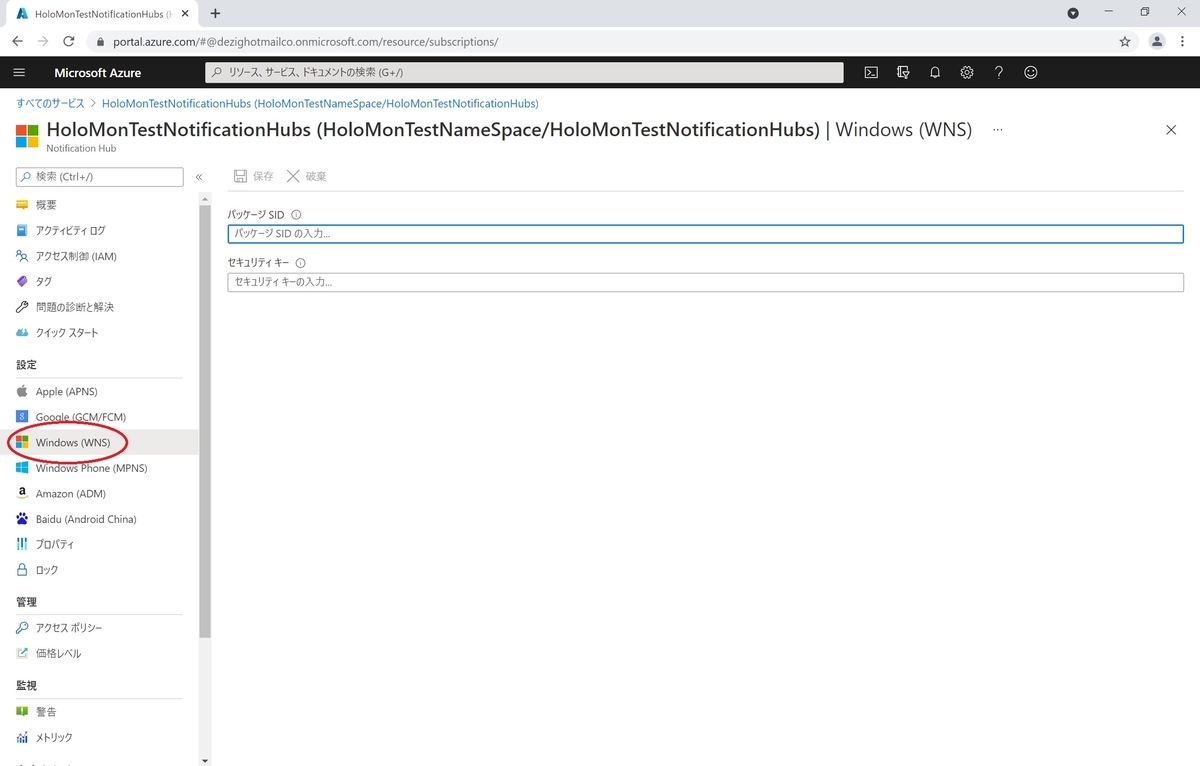Focus the Security key input field

click(x=706, y=282)
